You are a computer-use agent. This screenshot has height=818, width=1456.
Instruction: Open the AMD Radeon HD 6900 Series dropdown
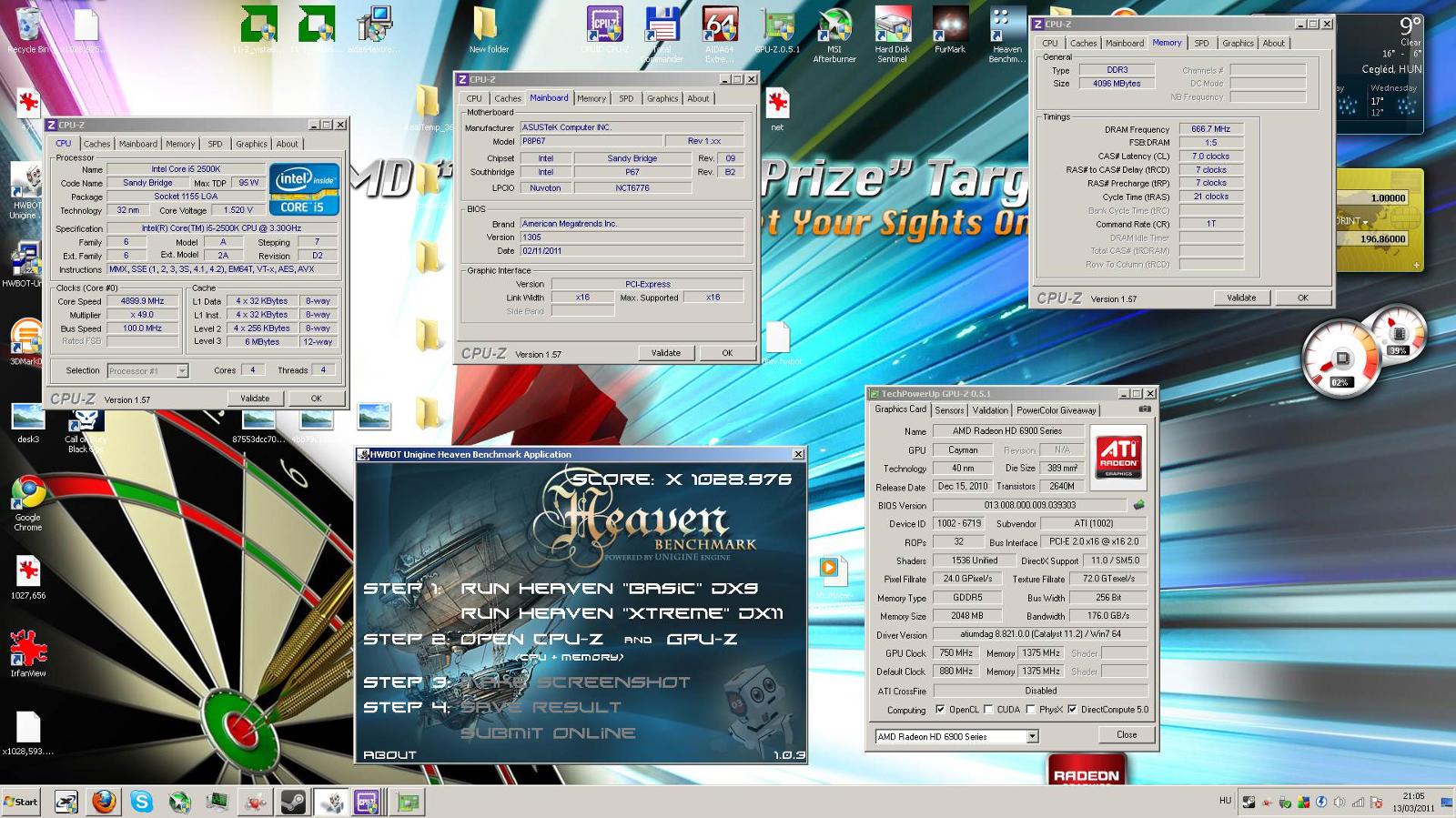tap(1032, 736)
